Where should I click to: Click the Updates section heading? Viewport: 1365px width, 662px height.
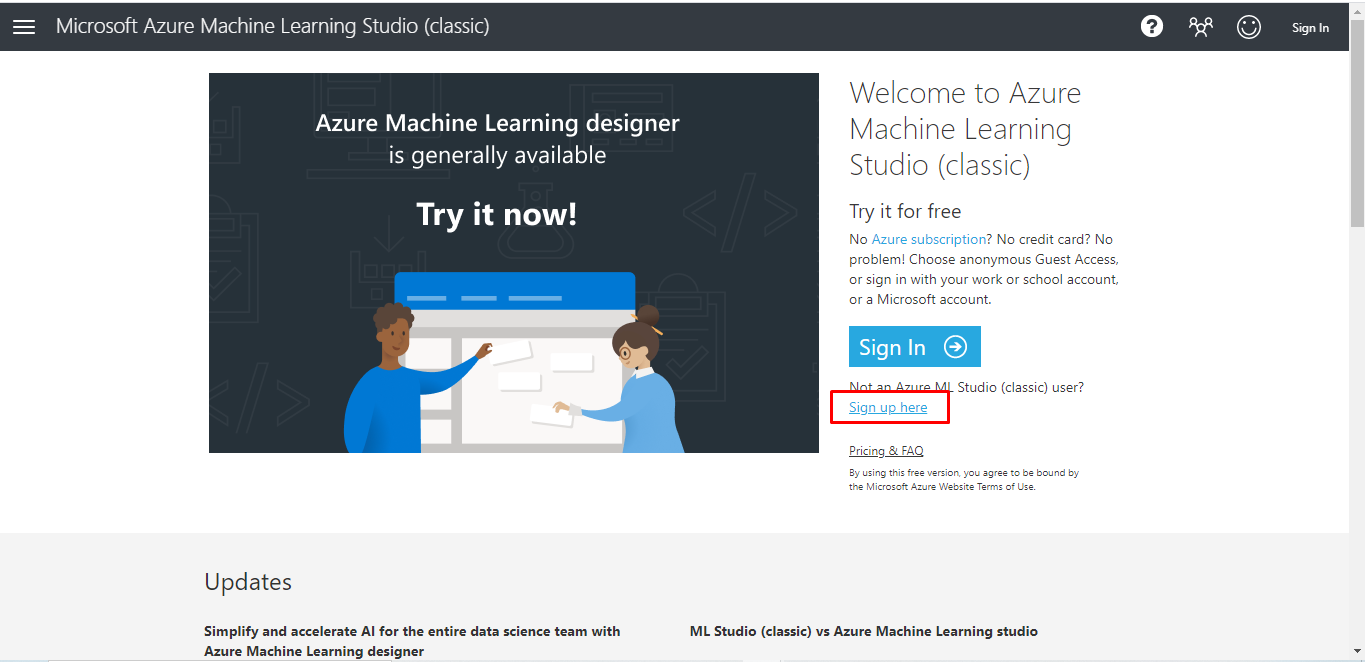click(248, 582)
